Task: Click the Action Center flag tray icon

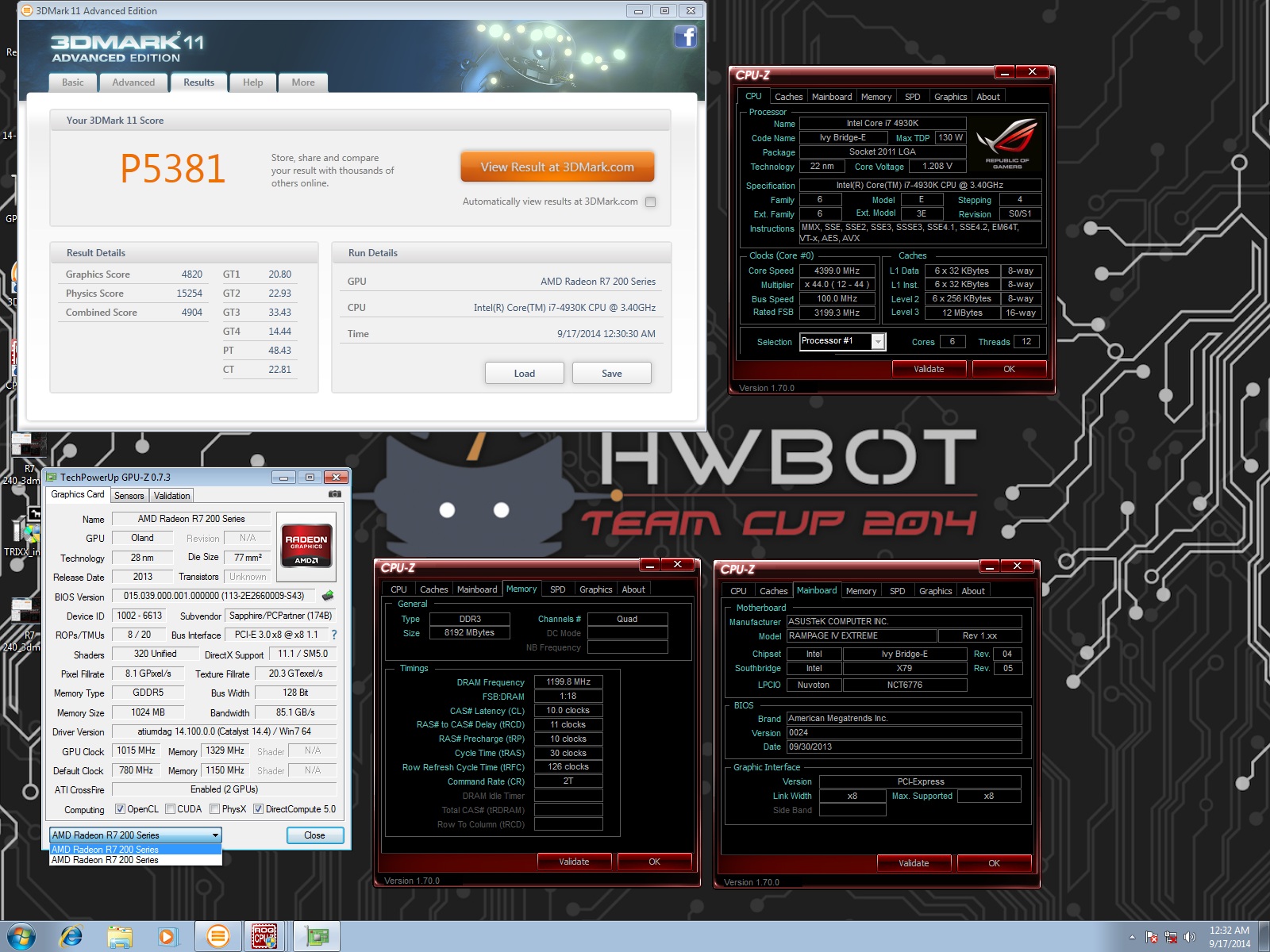Action: tap(1152, 937)
